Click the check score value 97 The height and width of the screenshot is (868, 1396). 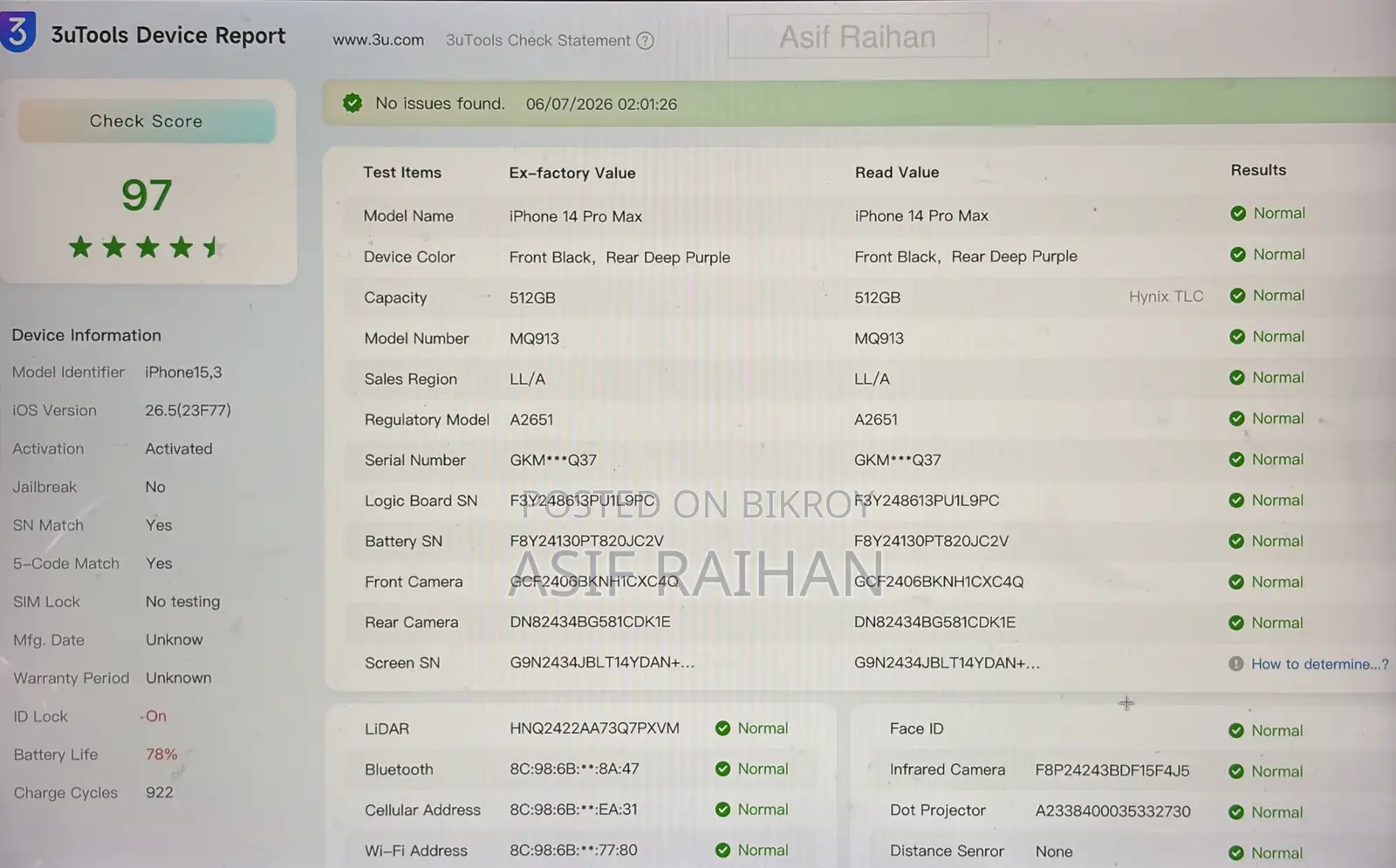click(147, 195)
